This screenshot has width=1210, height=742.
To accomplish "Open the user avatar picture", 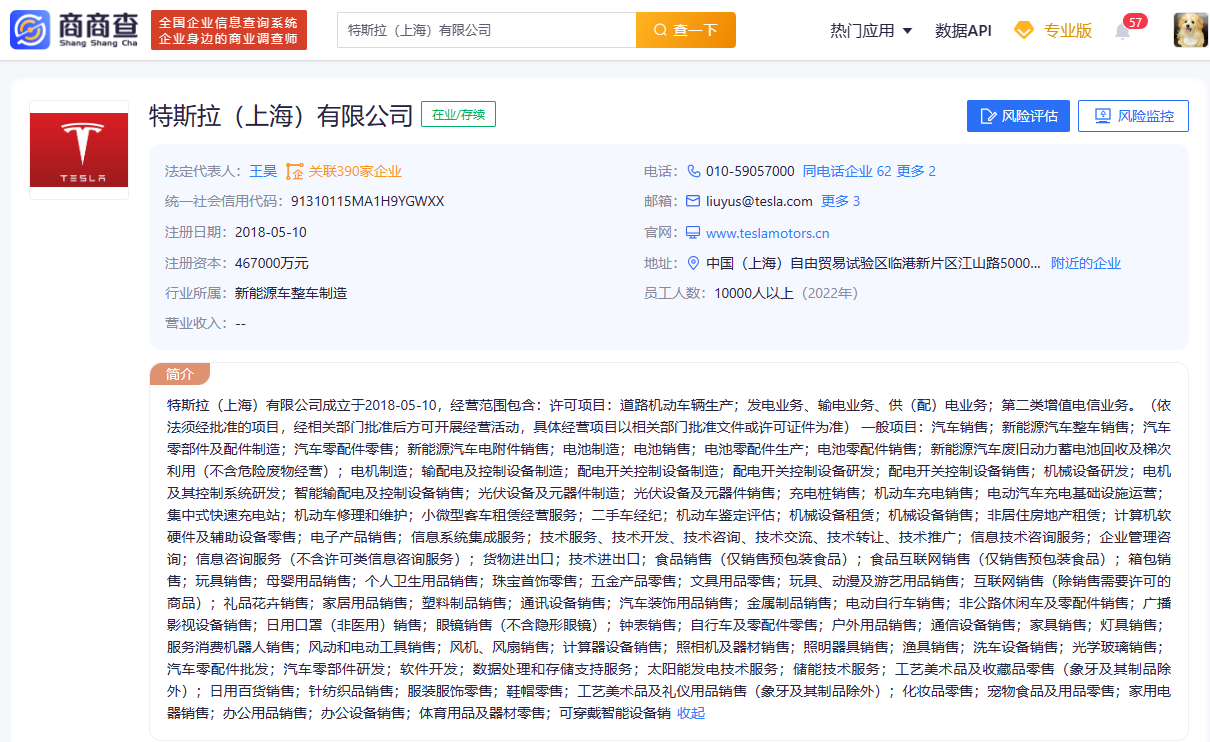I will pos(1190,30).
